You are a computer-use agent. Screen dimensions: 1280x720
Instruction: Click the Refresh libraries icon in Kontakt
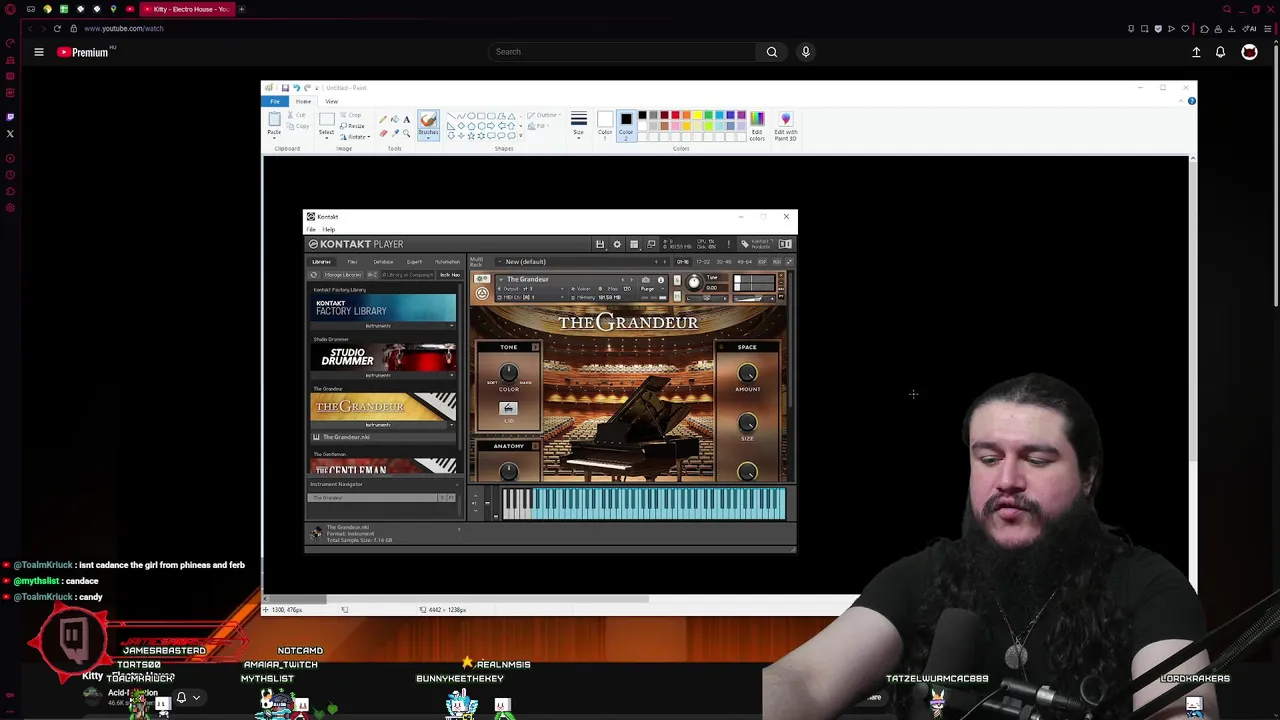pyautogui.click(x=314, y=275)
